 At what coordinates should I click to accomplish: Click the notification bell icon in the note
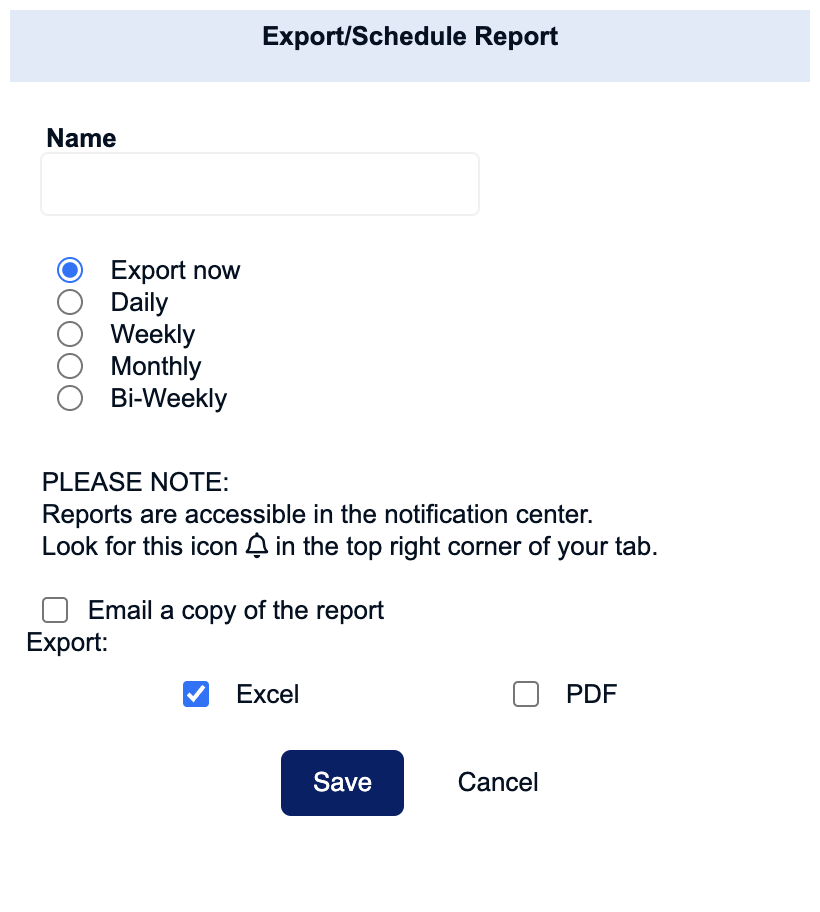coord(256,546)
